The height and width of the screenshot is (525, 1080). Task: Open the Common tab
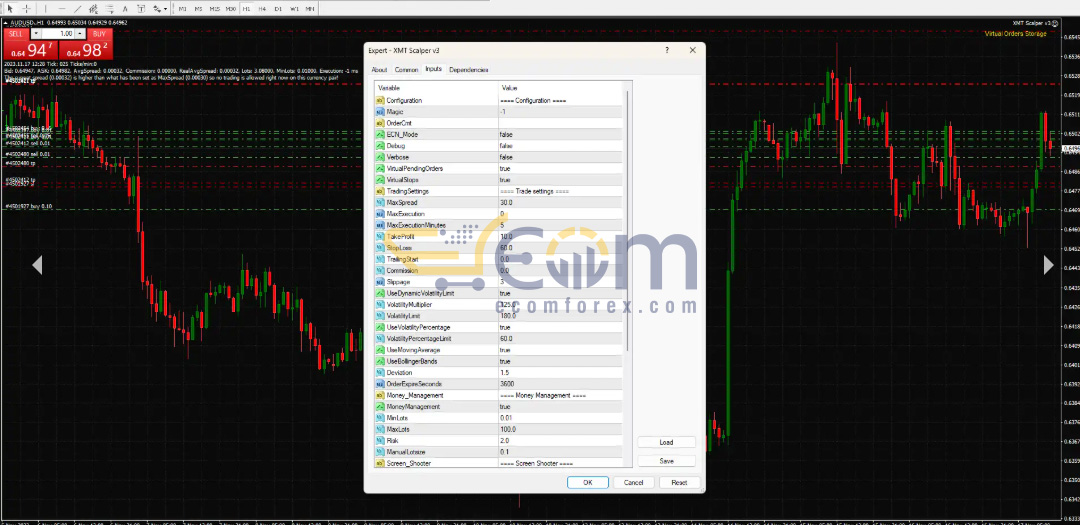pos(406,70)
